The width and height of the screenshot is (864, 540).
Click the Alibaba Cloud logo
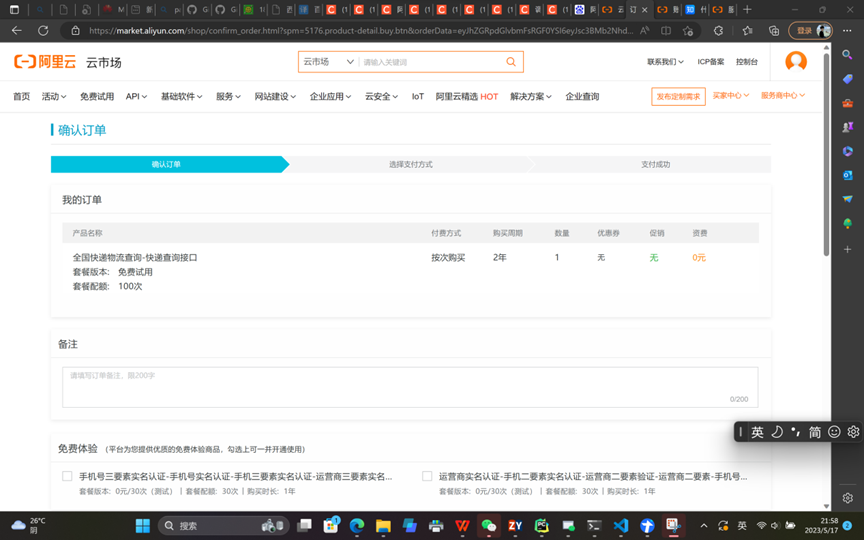pos(45,62)
